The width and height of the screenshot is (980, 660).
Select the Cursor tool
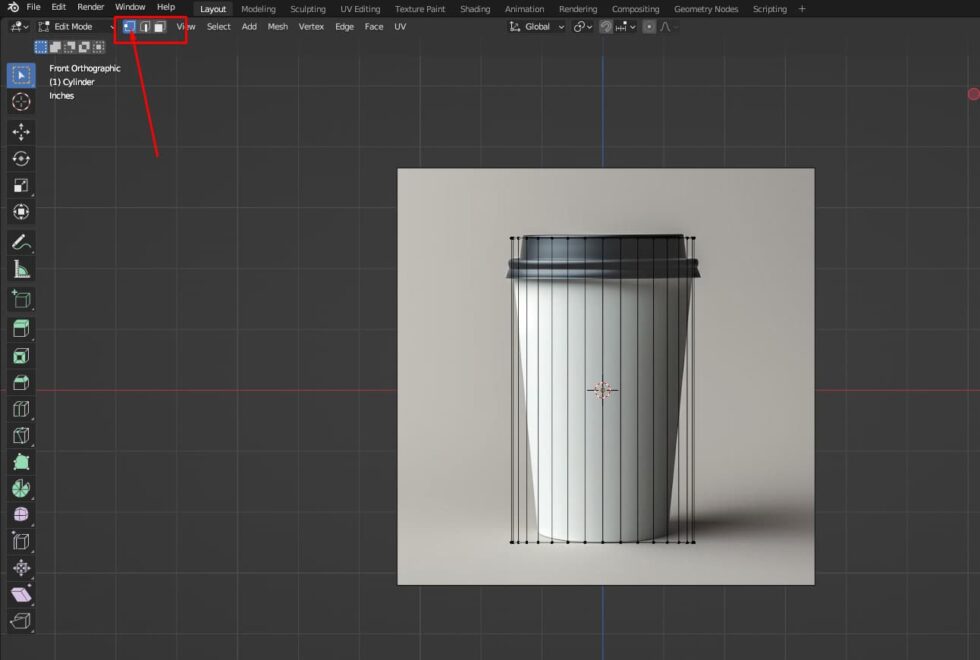(x=22, y=101)
